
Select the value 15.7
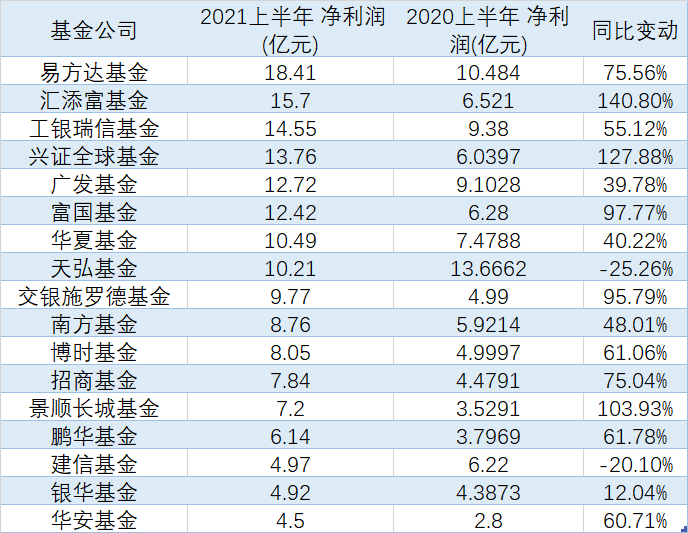(x=290, y=100)
